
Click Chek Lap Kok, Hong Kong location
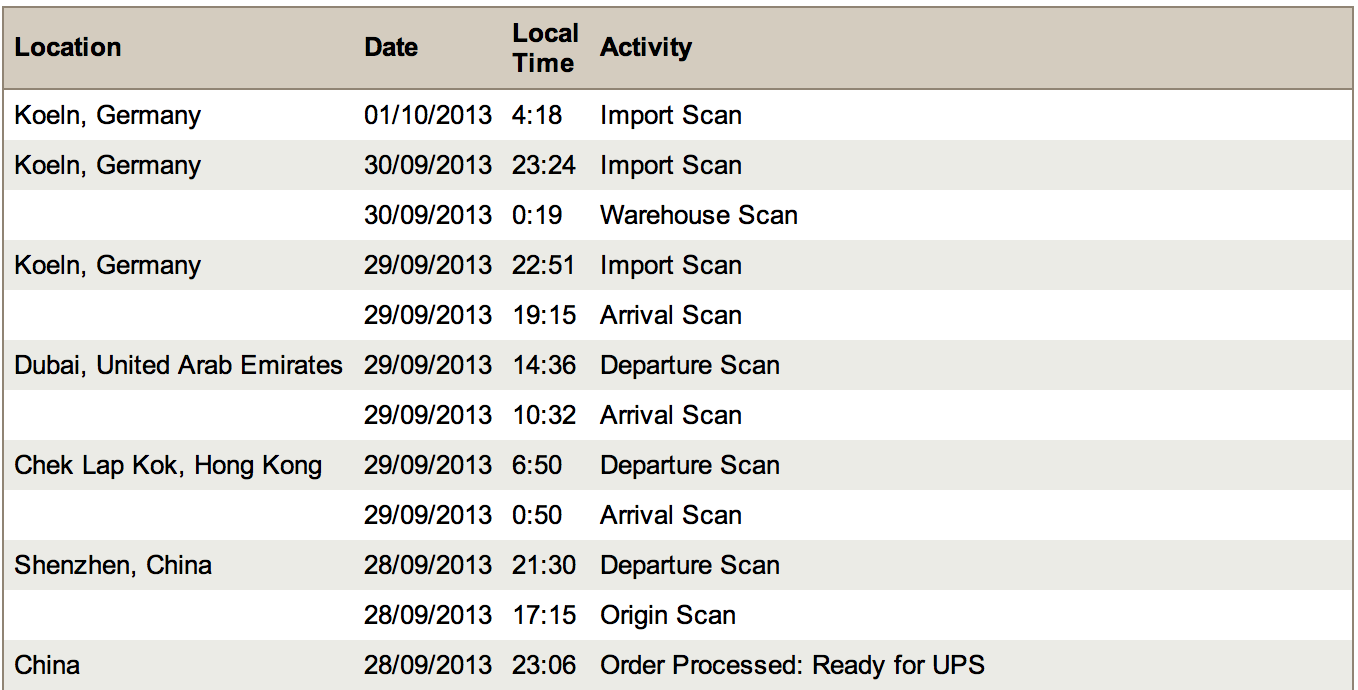168,465
